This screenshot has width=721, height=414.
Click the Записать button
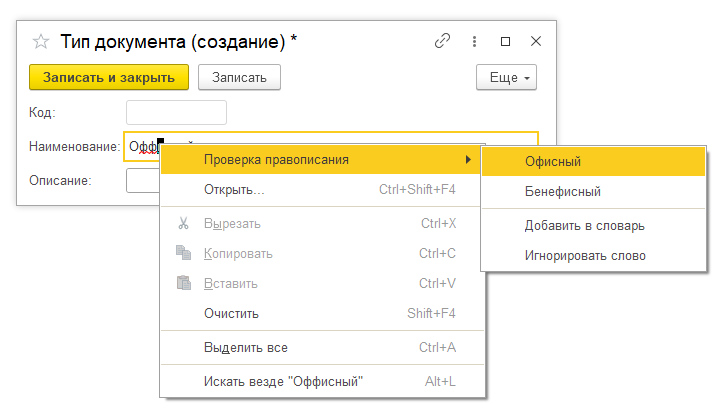pyautogui.click(x=239, y=77)
